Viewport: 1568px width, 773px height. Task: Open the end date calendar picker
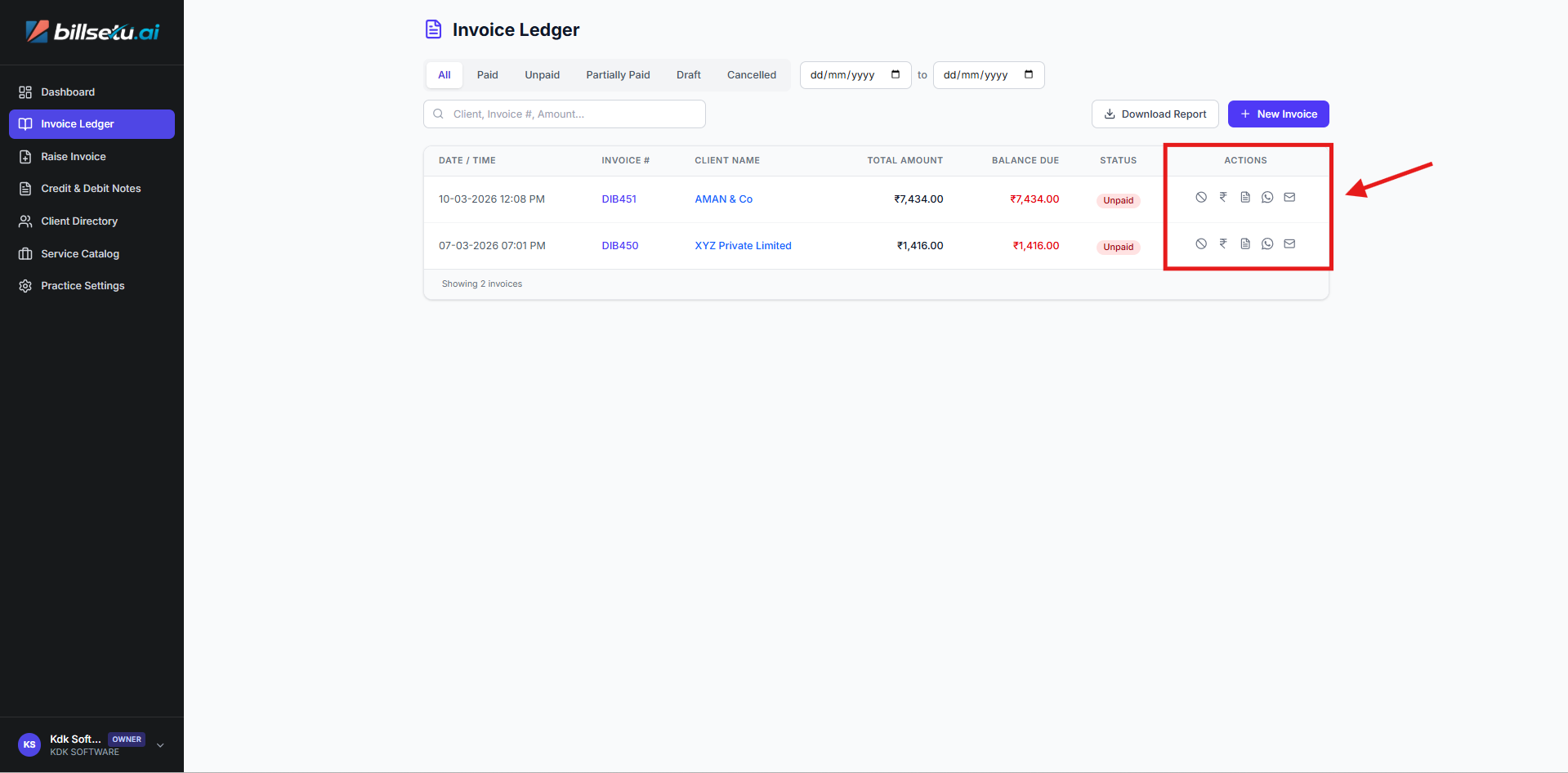coord(1028,74)
